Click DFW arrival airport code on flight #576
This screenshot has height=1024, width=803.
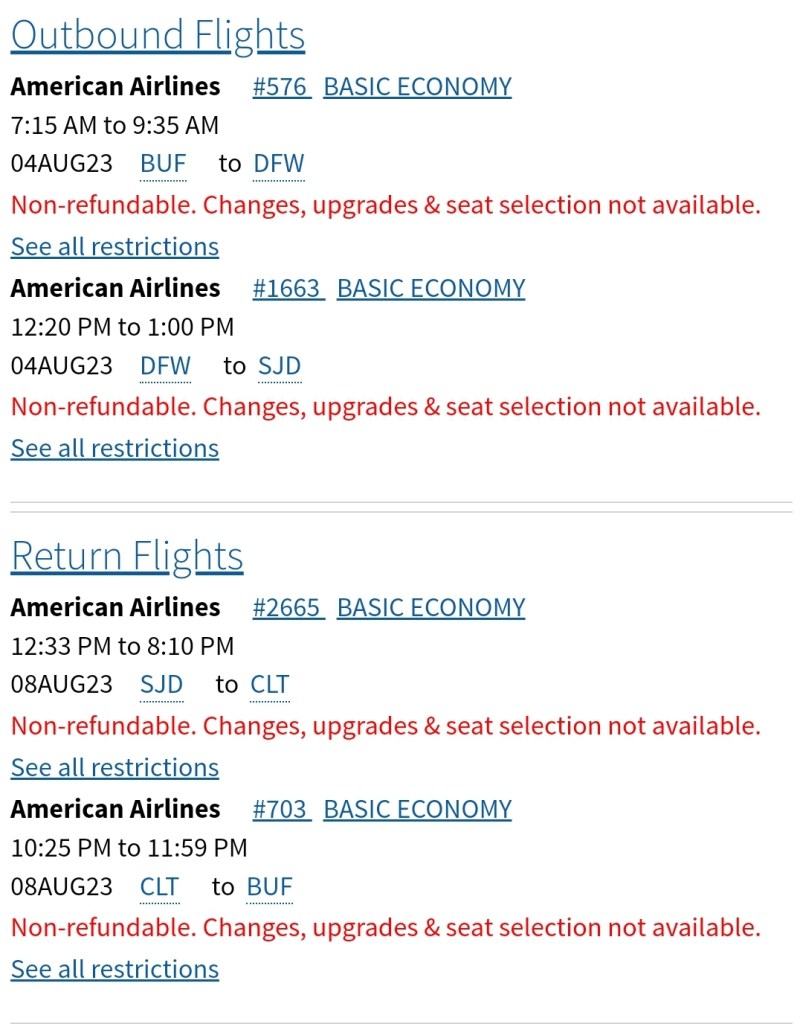coord(278,164)
